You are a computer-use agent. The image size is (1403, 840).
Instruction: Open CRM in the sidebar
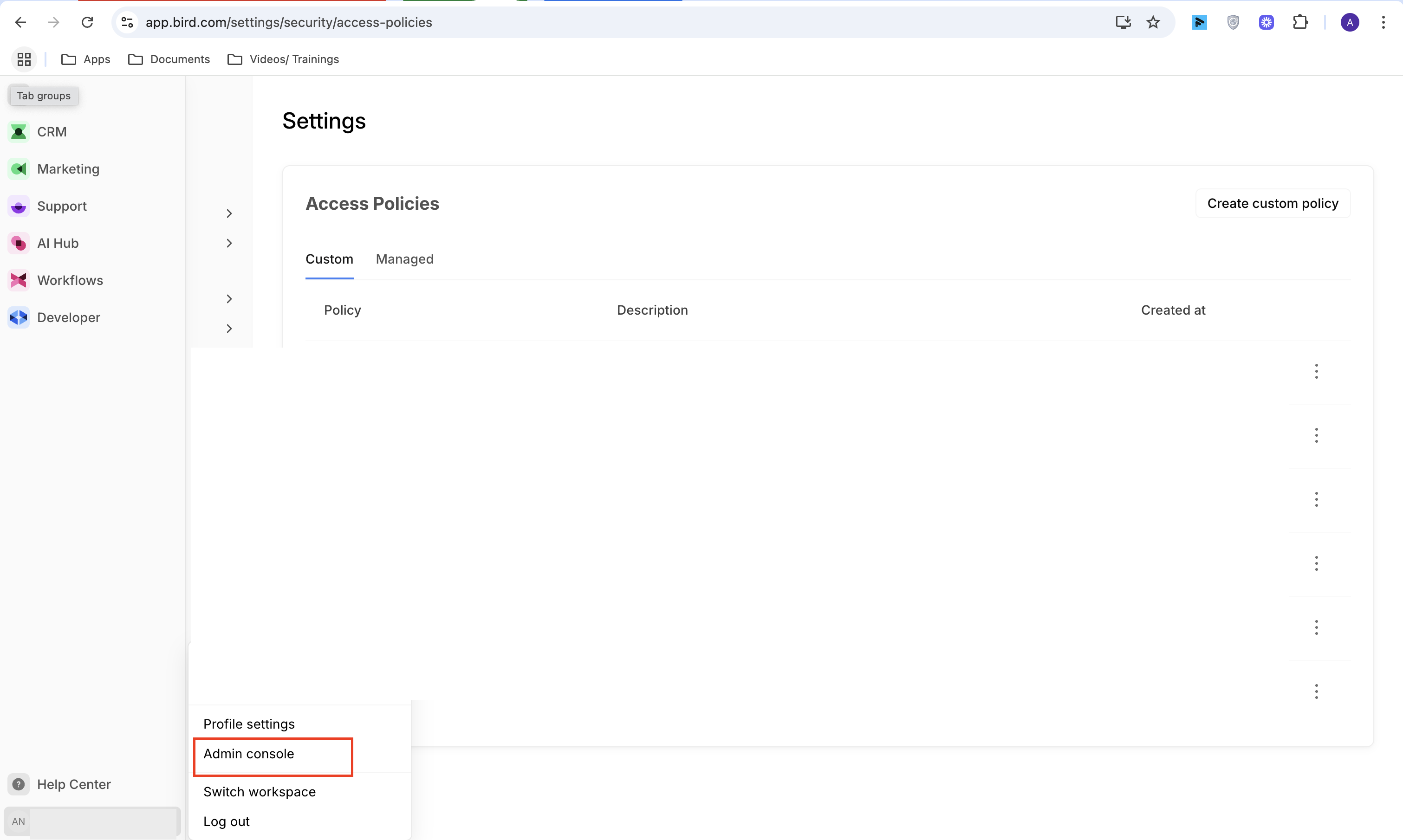(37, 132)
